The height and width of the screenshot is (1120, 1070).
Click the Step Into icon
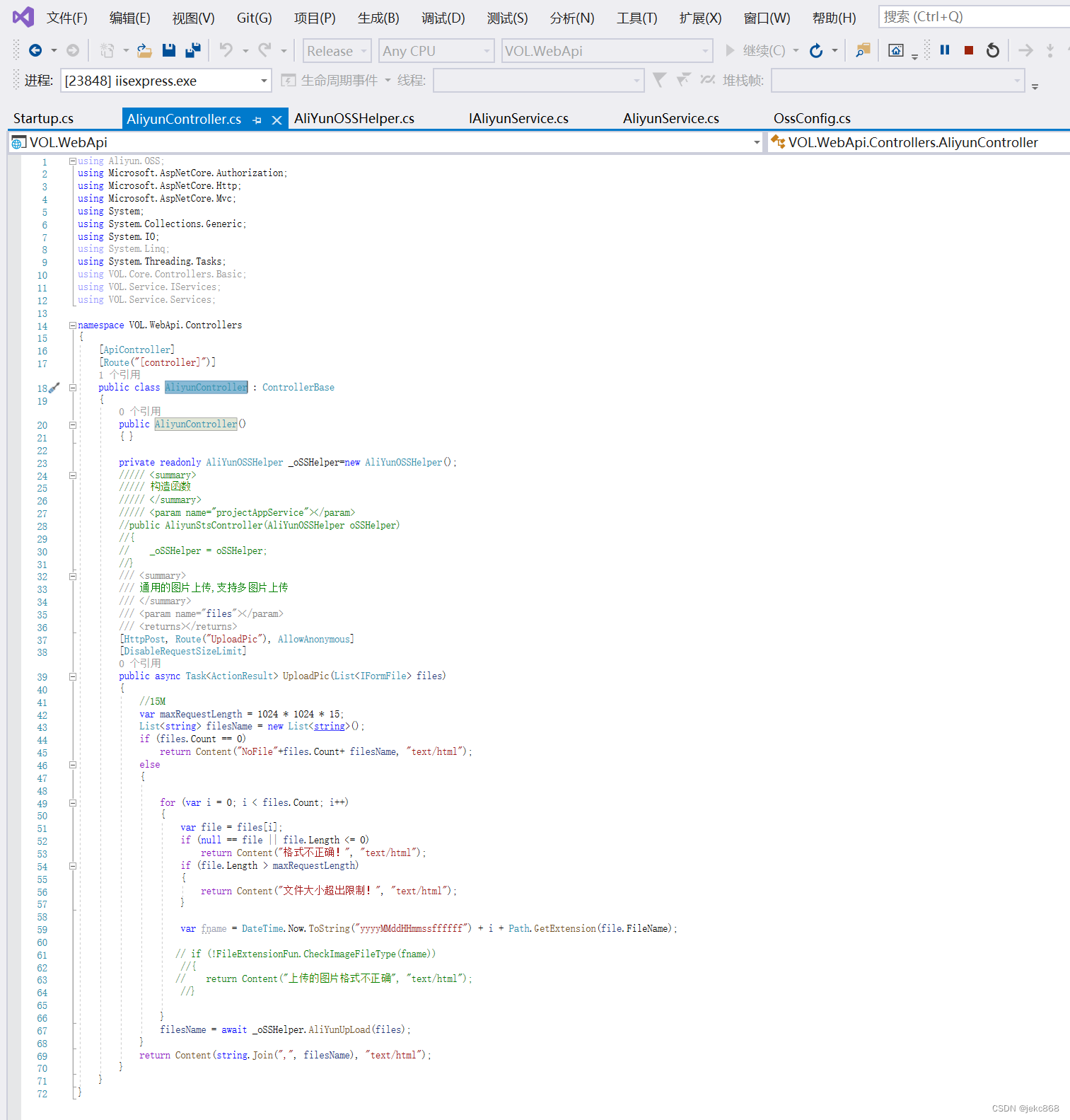tap(1050, 50)
